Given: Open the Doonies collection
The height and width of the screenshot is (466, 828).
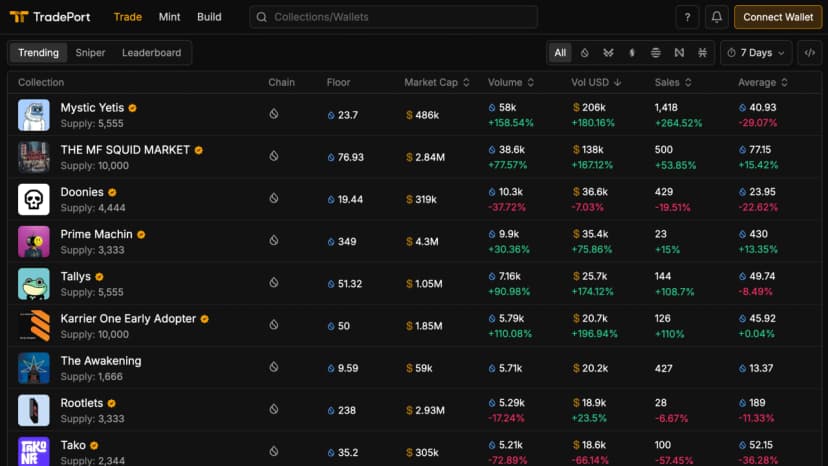Looking at the screenshot, I should point(82,192).
